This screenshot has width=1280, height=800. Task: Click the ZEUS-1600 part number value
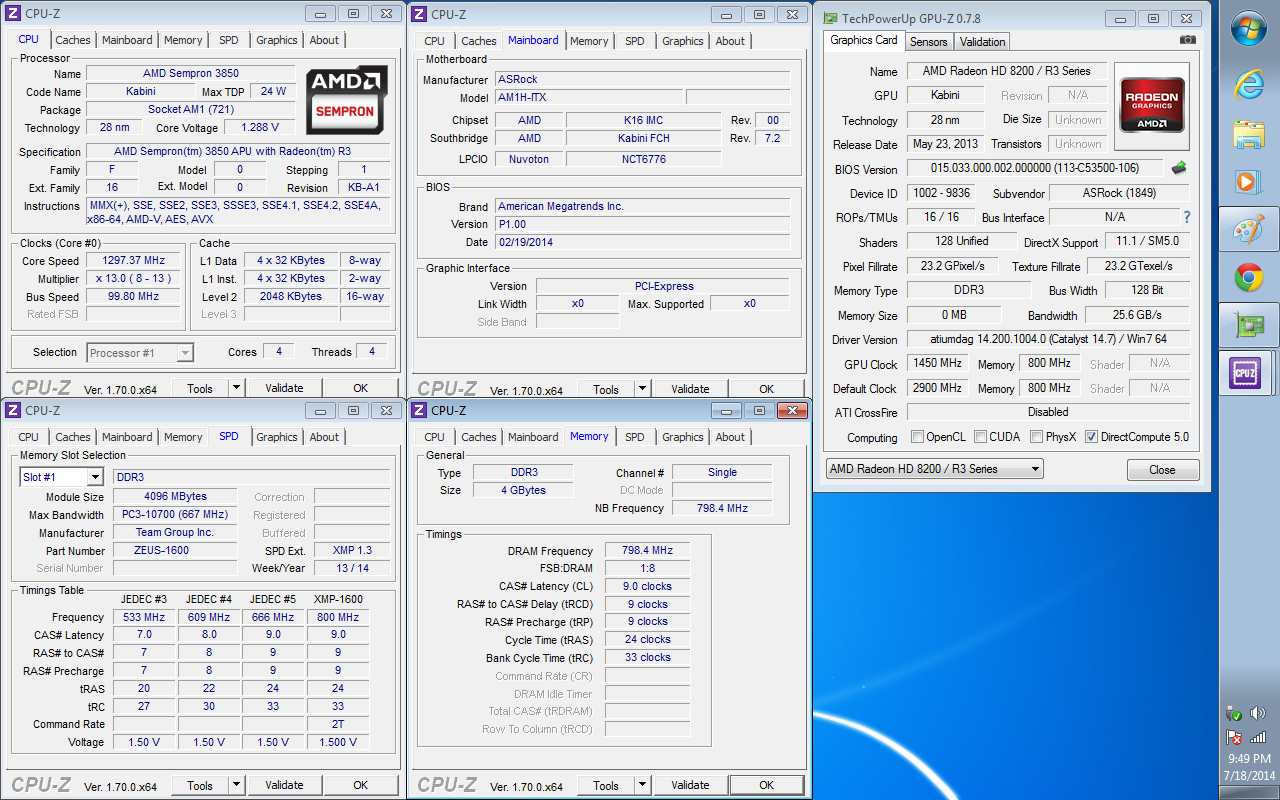tap(174, 551)
